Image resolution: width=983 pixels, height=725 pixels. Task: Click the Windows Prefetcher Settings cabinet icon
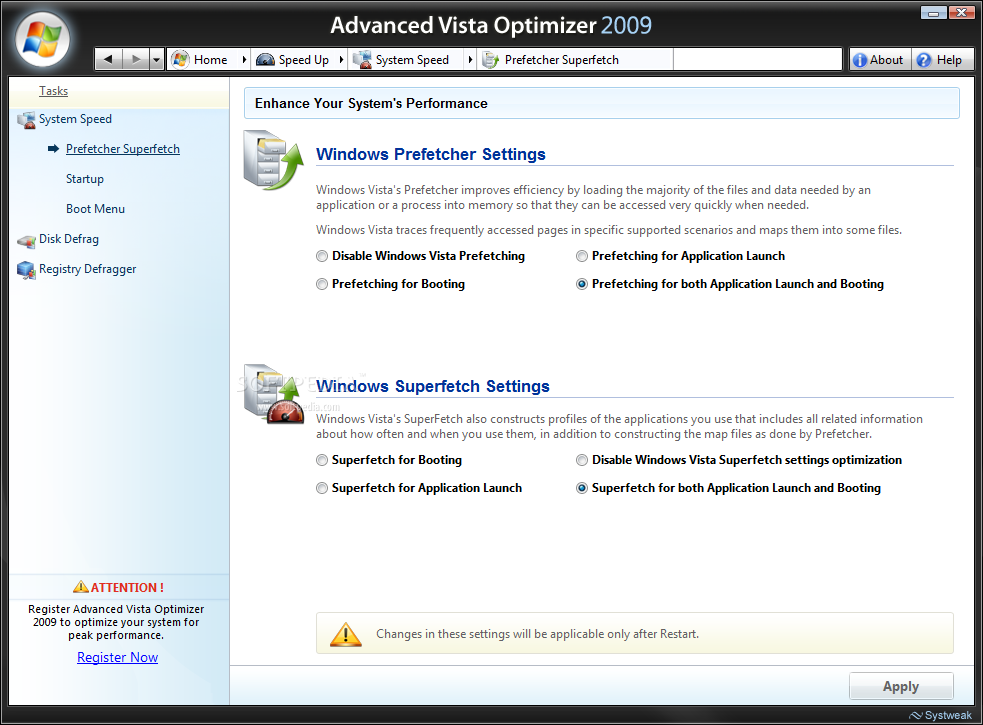pos(273,160)
